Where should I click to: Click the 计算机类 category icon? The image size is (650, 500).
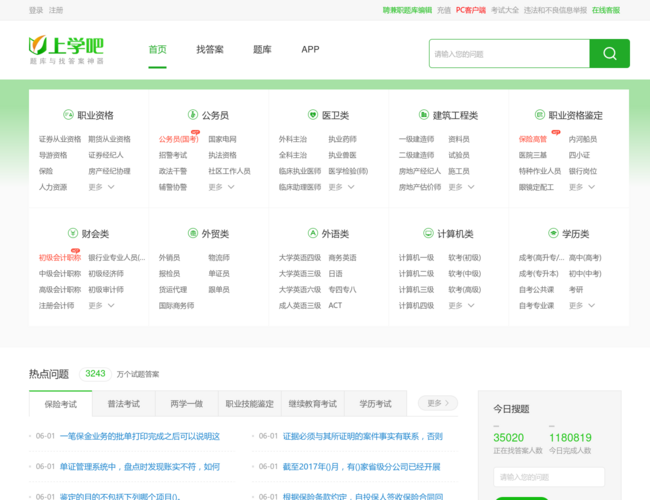point(428,233)
